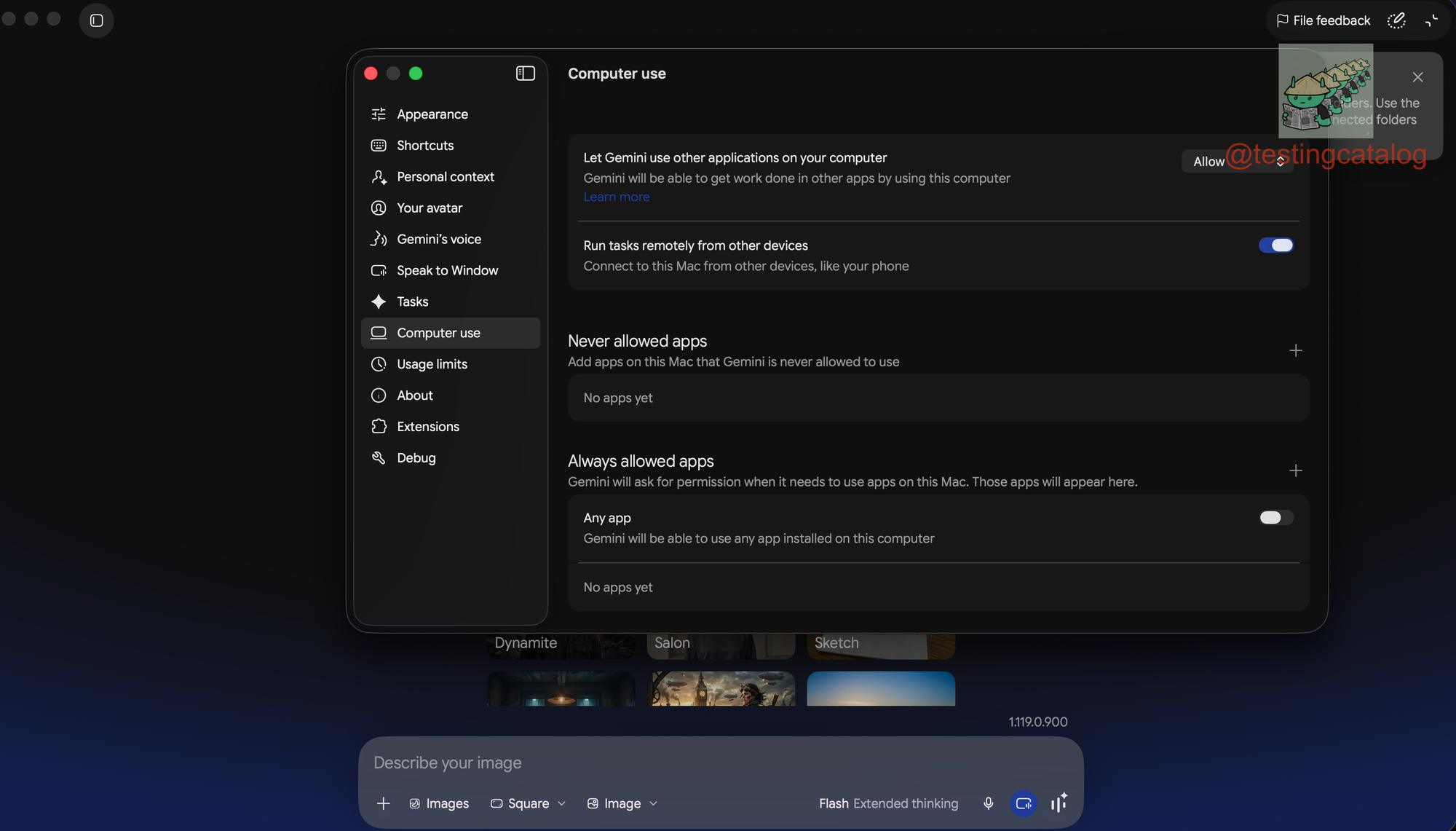Click the collapse window arrows icon
The image size is (1456, 831).
pyautogui.click(x=1431, y=20)
